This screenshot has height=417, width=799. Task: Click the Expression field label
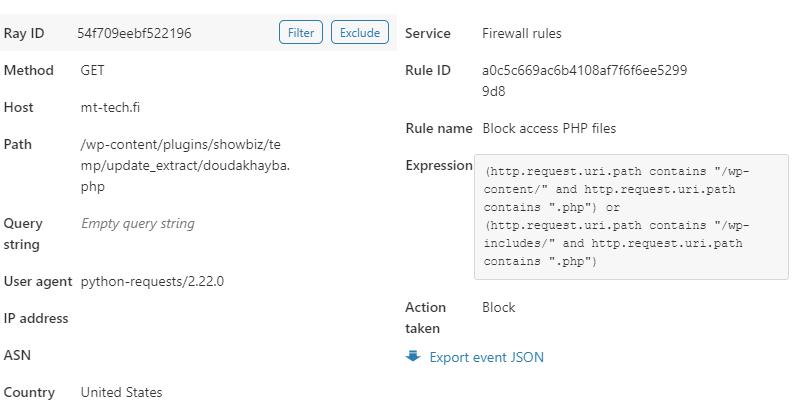(438, 165)
